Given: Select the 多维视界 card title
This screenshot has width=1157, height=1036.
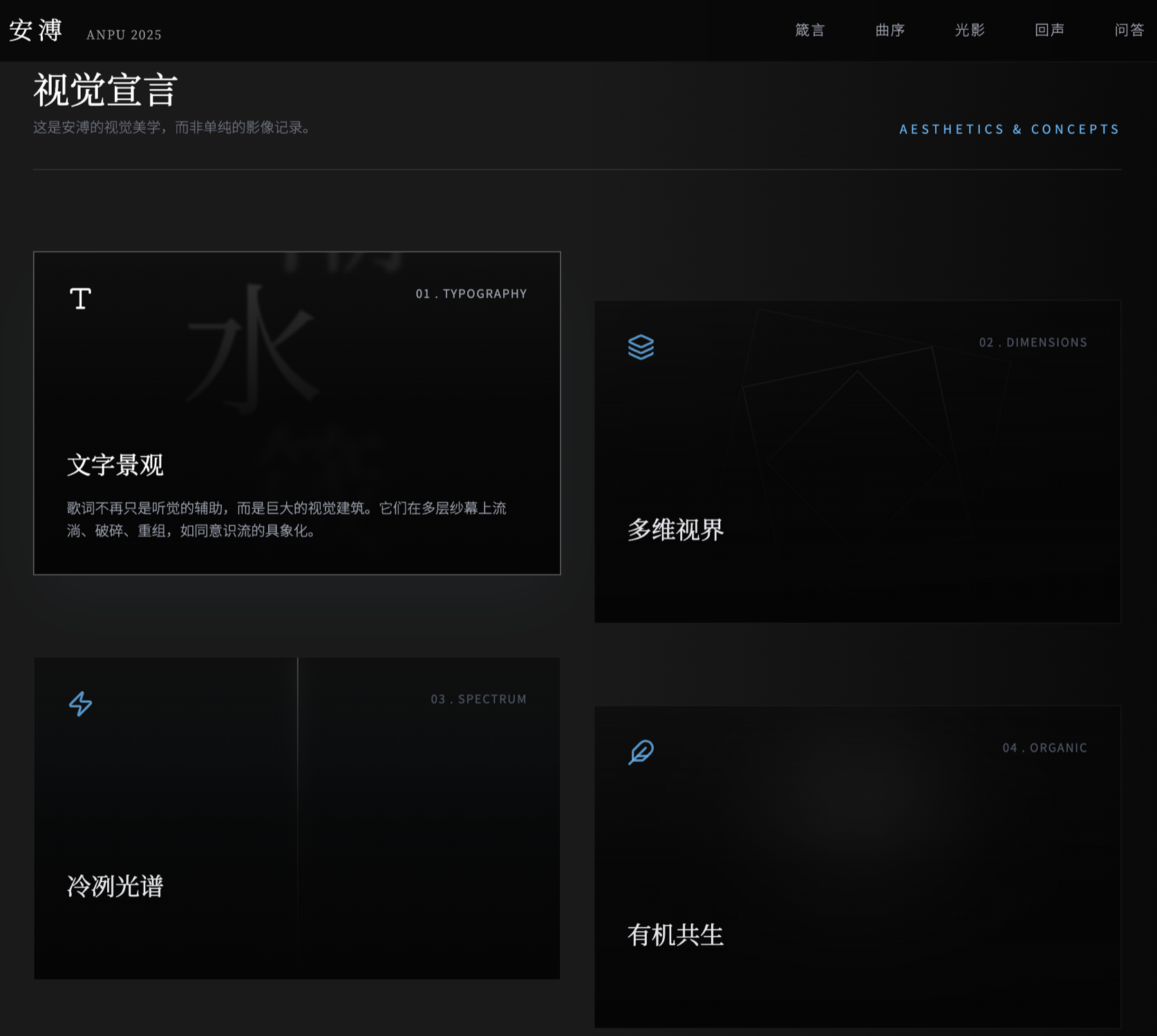Looking at the screenshot, I should 675,530.
